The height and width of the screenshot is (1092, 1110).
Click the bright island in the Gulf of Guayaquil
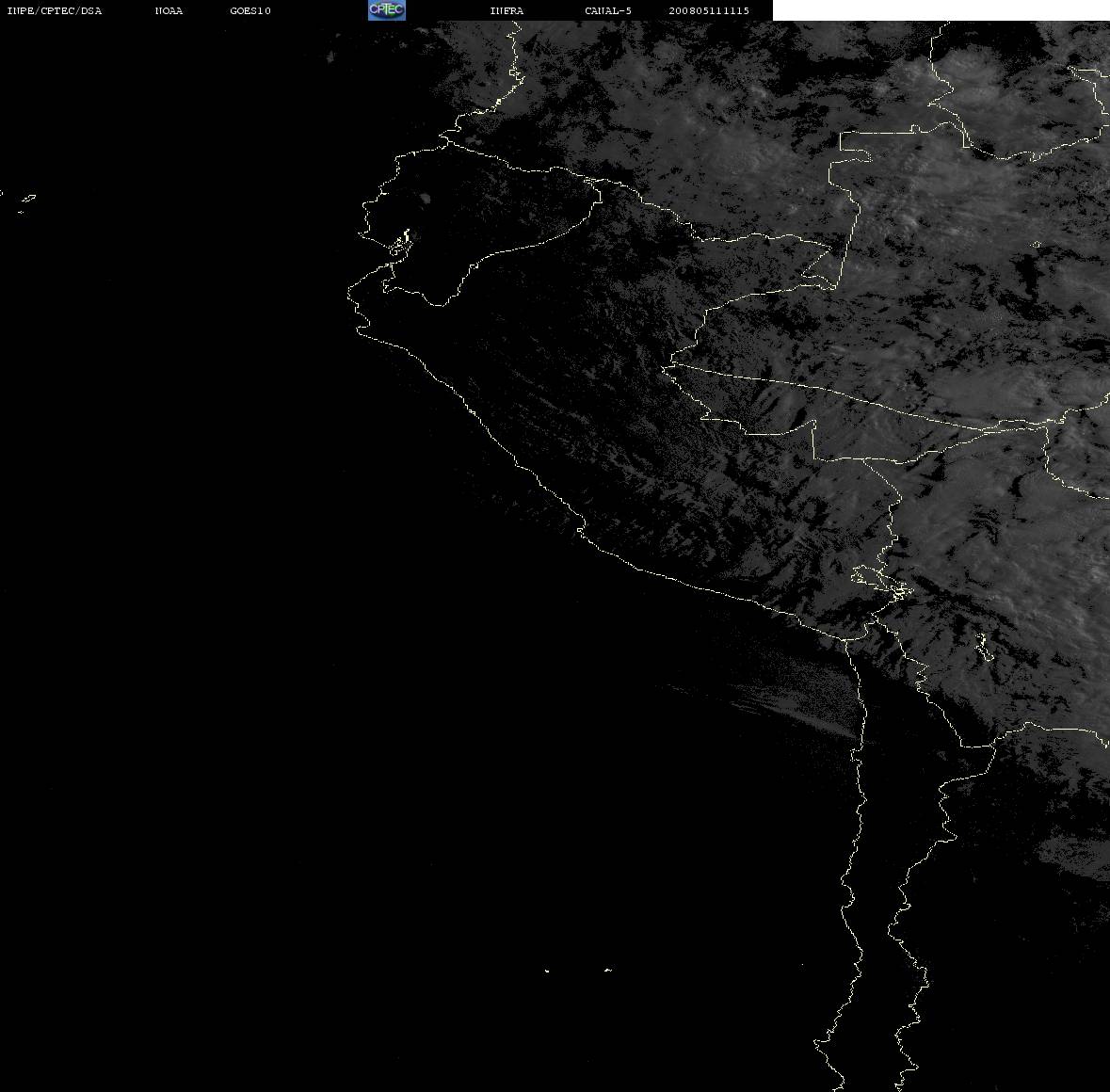tap(401, 243)
